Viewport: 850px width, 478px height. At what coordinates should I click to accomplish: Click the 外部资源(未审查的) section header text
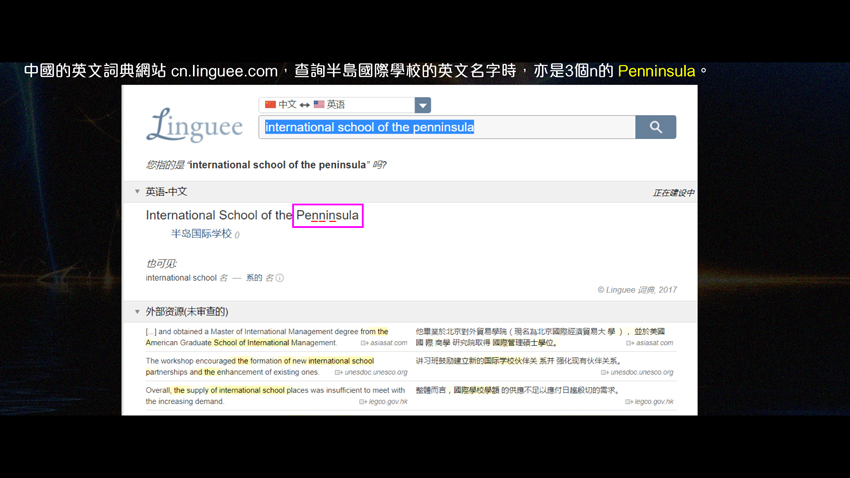tap(187, 312)
